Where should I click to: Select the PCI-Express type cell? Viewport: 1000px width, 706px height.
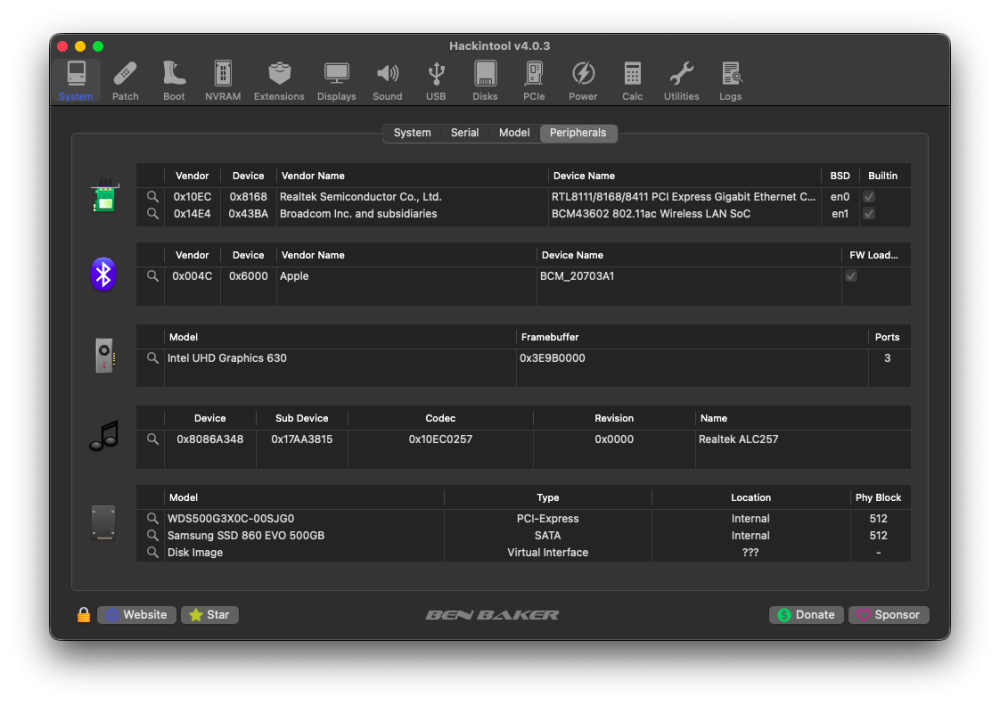pos(548,518)
